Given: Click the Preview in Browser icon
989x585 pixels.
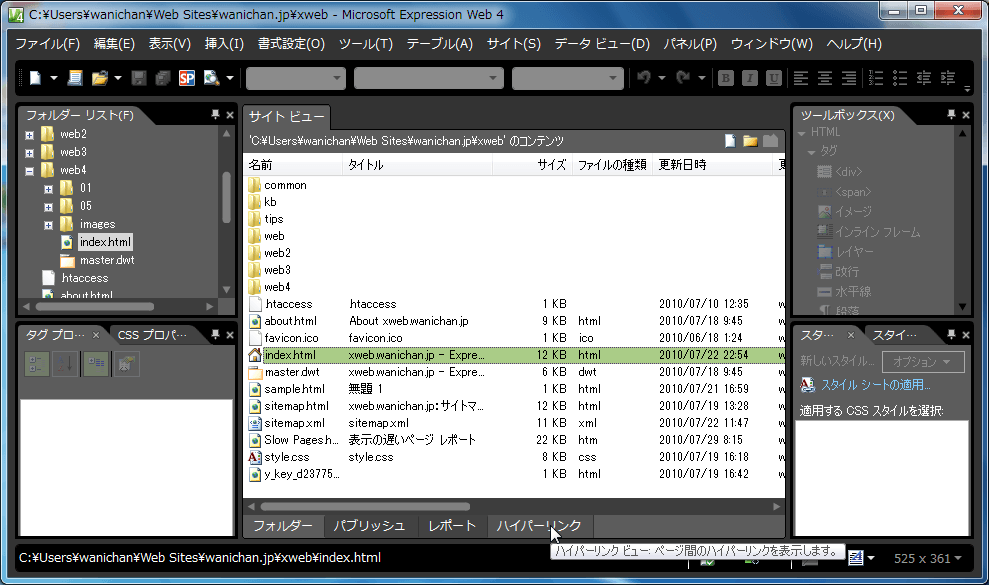Looking at the screenshot, I should pyautogui.click(x=211, y=78).
